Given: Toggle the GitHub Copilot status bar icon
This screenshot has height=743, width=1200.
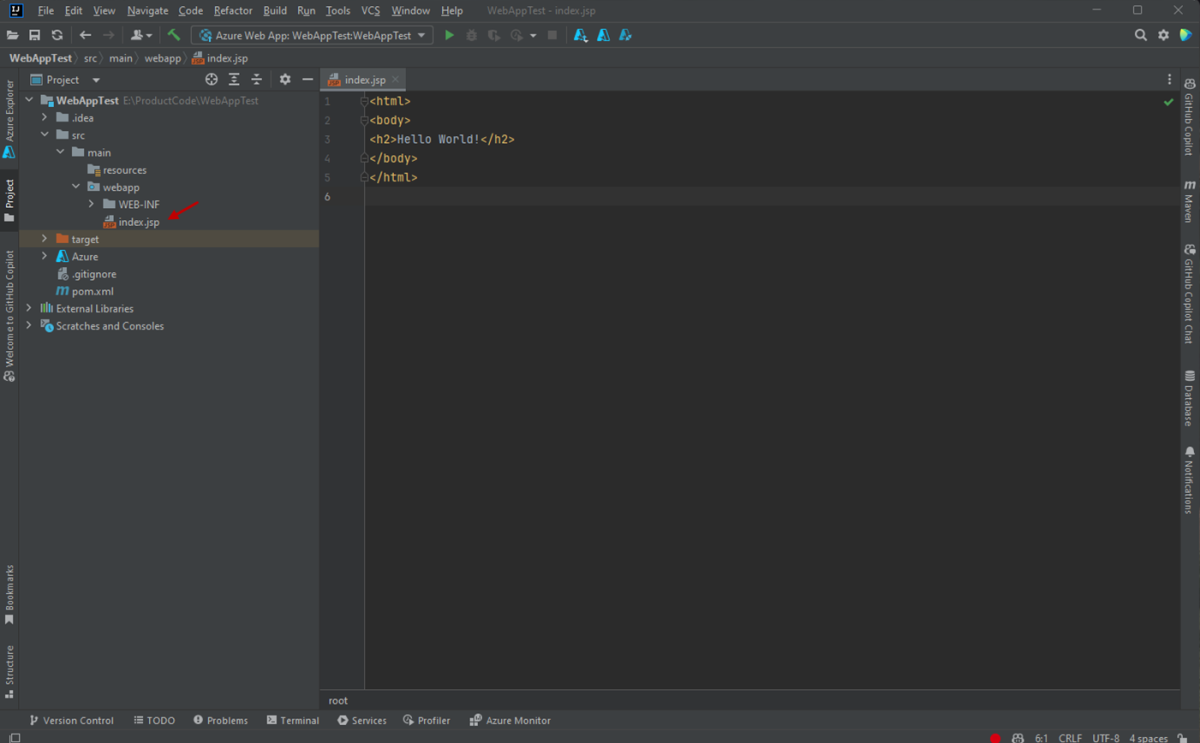Looking at the screenshot, I should pos(1018,737).
